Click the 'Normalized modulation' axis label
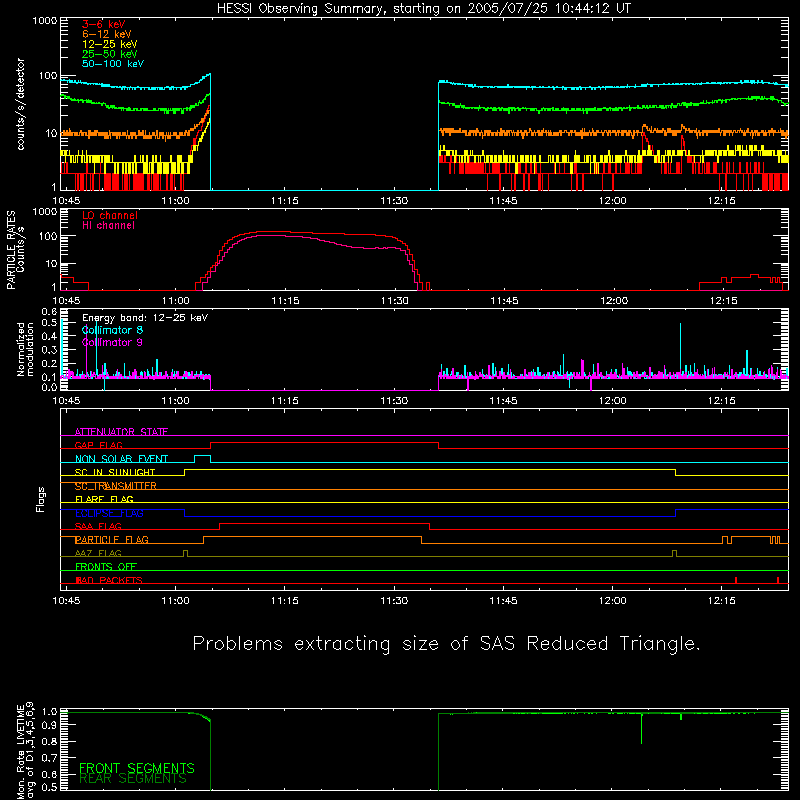Screen dimensions: 800x800 tap(25, 349)
